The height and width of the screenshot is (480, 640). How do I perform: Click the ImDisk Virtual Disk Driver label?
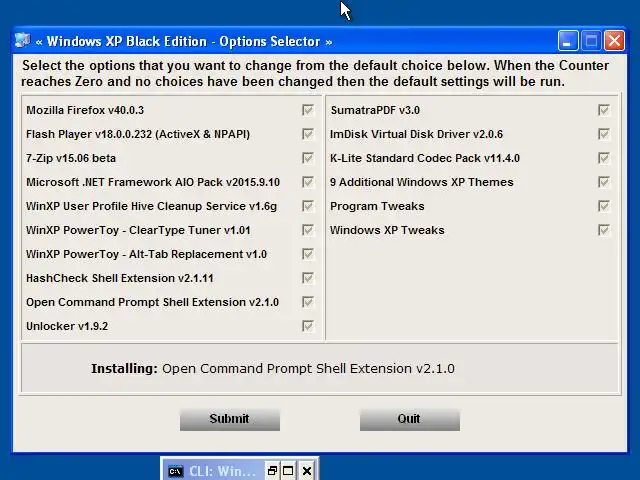click(x=416, y=134)
